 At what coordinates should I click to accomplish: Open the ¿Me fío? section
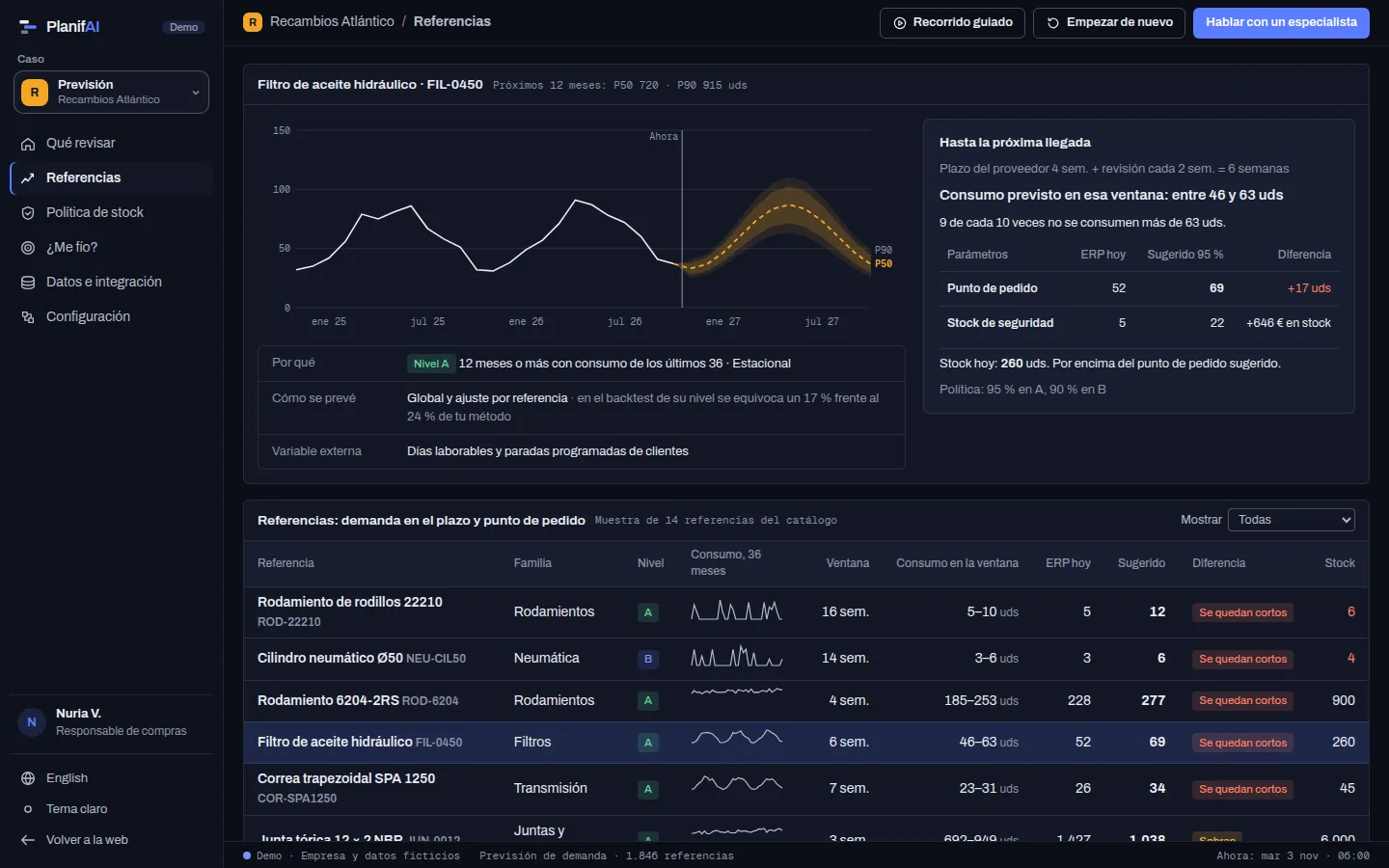[x=111, y=248]
